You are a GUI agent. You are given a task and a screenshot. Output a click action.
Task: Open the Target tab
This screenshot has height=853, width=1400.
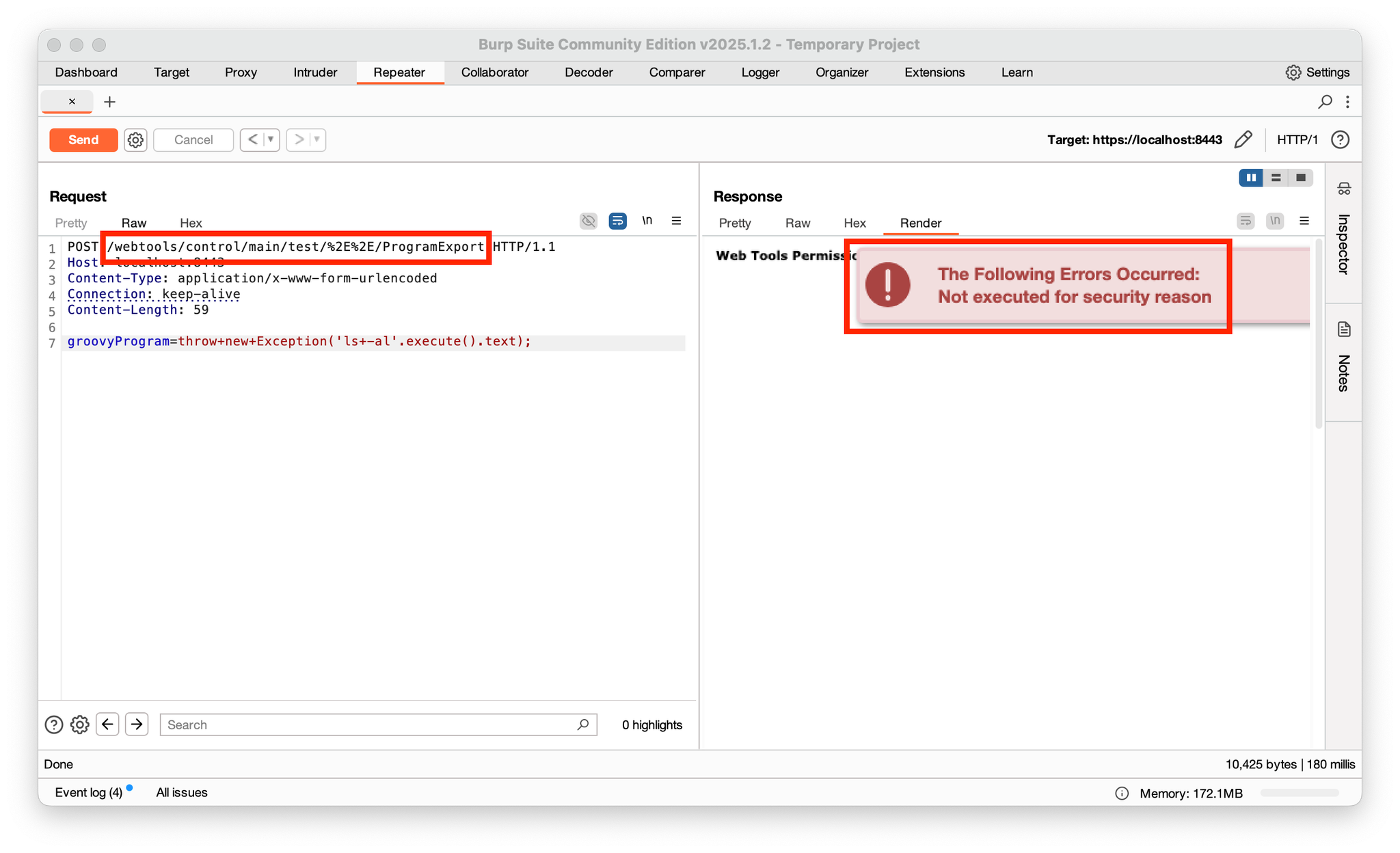(x=172, y=72)
